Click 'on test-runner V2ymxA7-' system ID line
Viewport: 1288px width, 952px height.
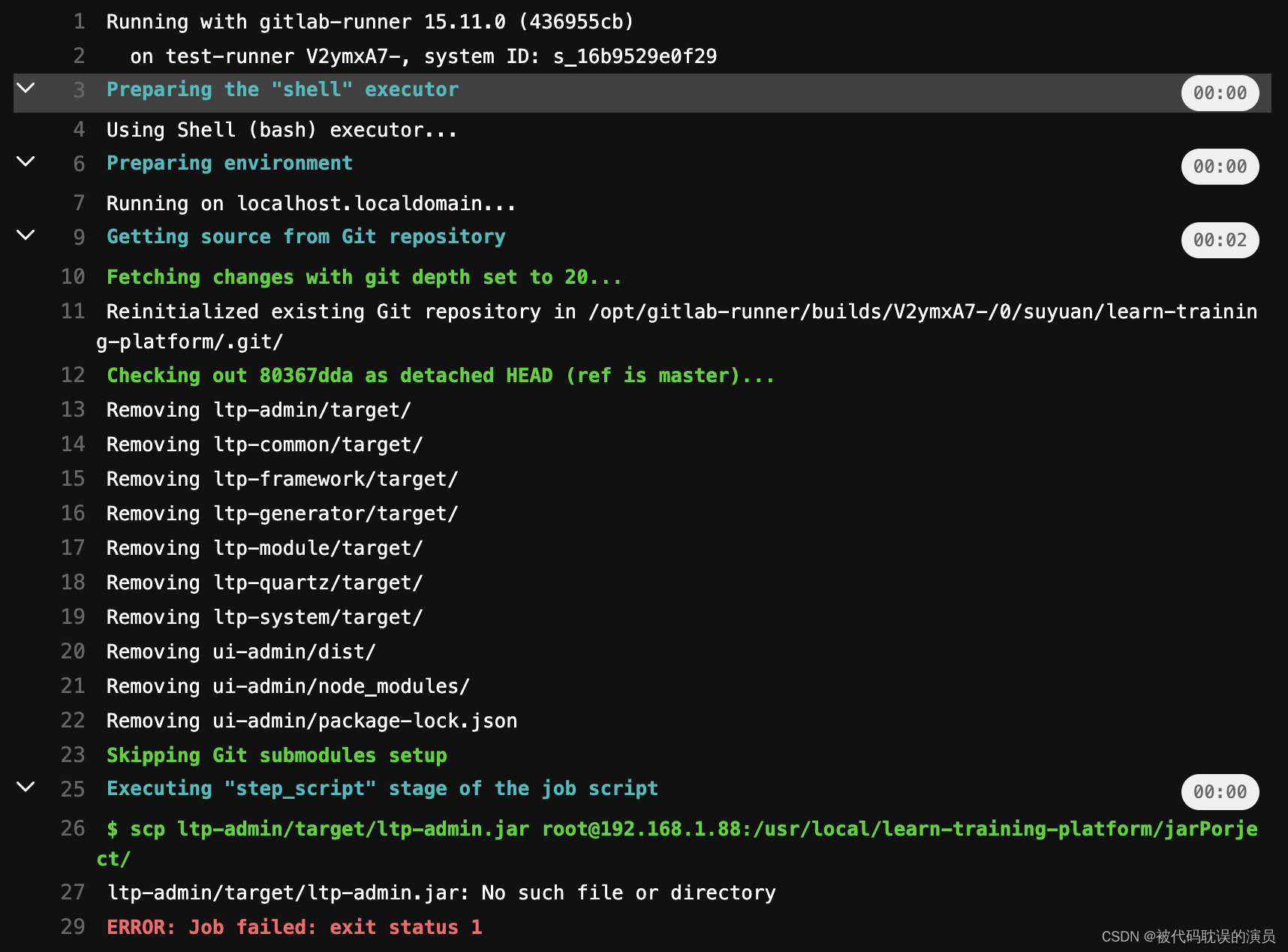[423, 56]
